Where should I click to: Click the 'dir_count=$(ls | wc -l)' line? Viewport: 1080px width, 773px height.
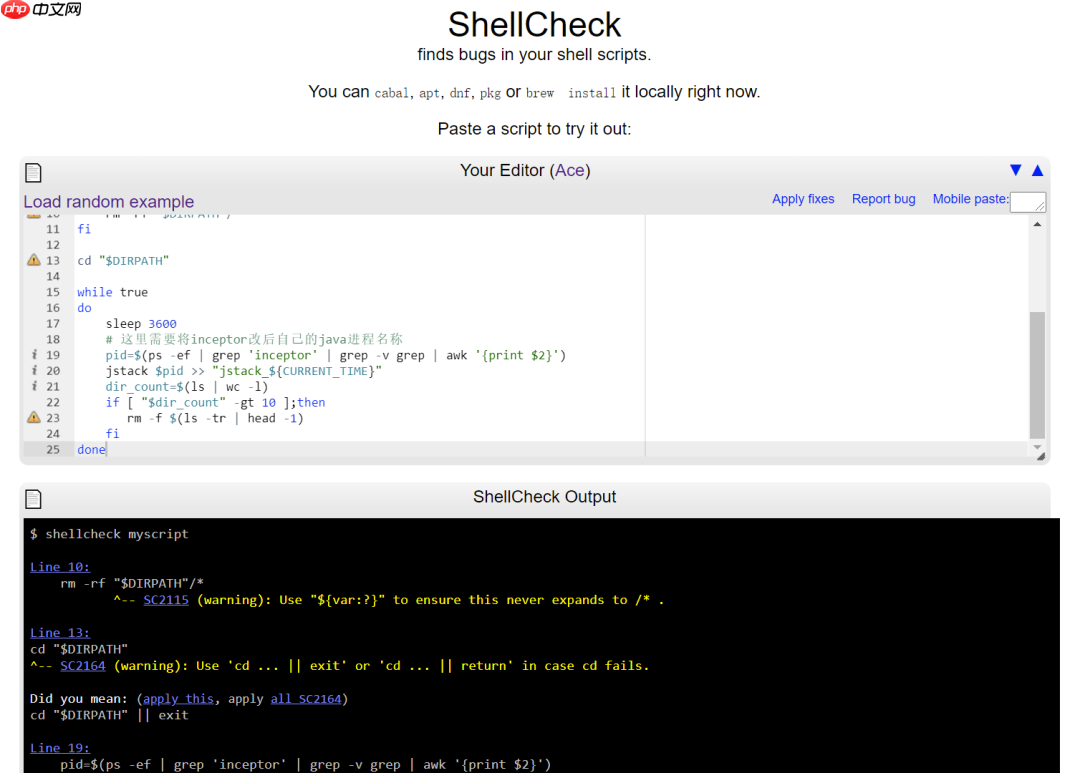(187, 386)
